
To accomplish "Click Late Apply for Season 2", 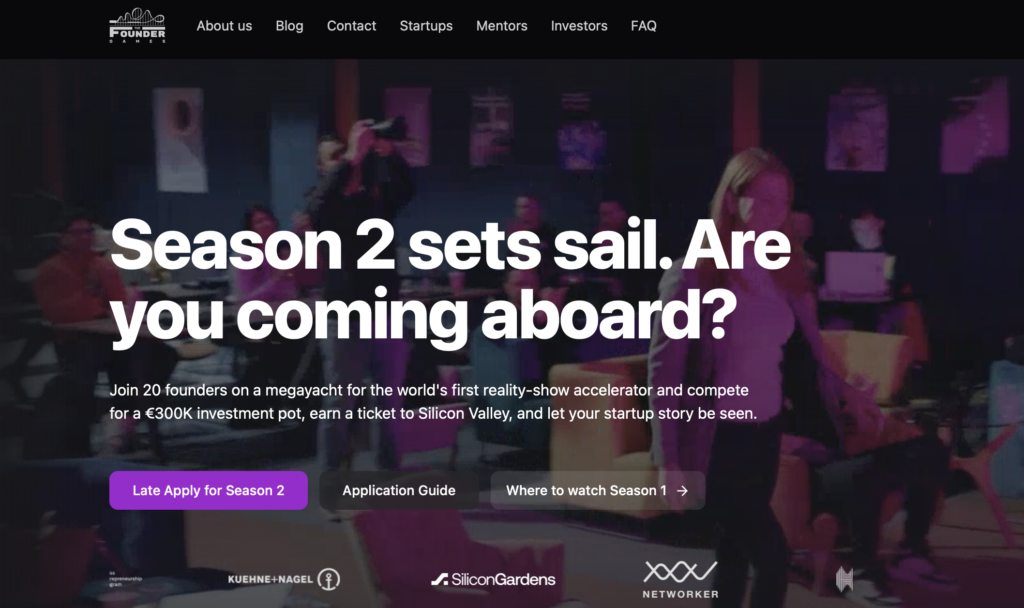I will pyautogui.click(x=208, y=490).
